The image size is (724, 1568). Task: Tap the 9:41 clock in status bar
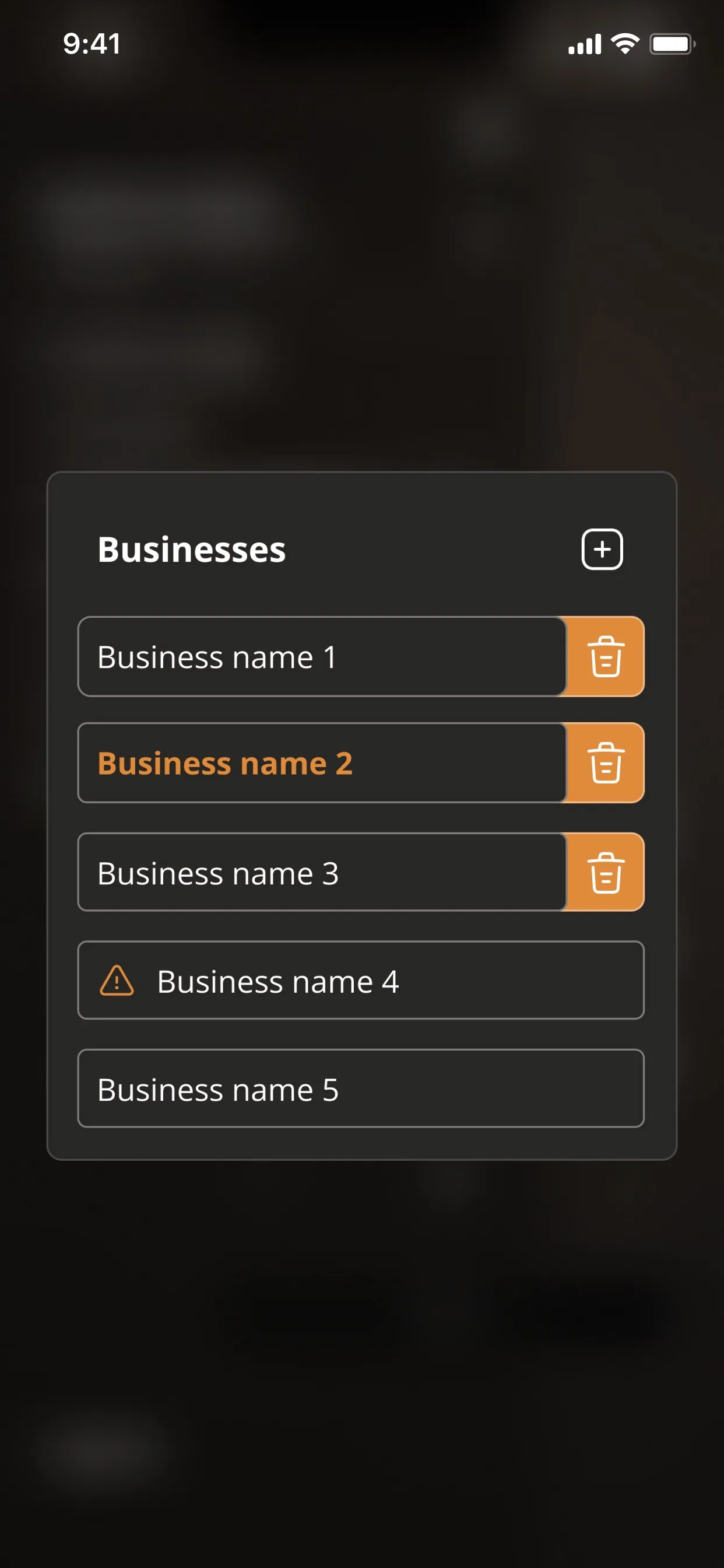[x=92, y=44]
